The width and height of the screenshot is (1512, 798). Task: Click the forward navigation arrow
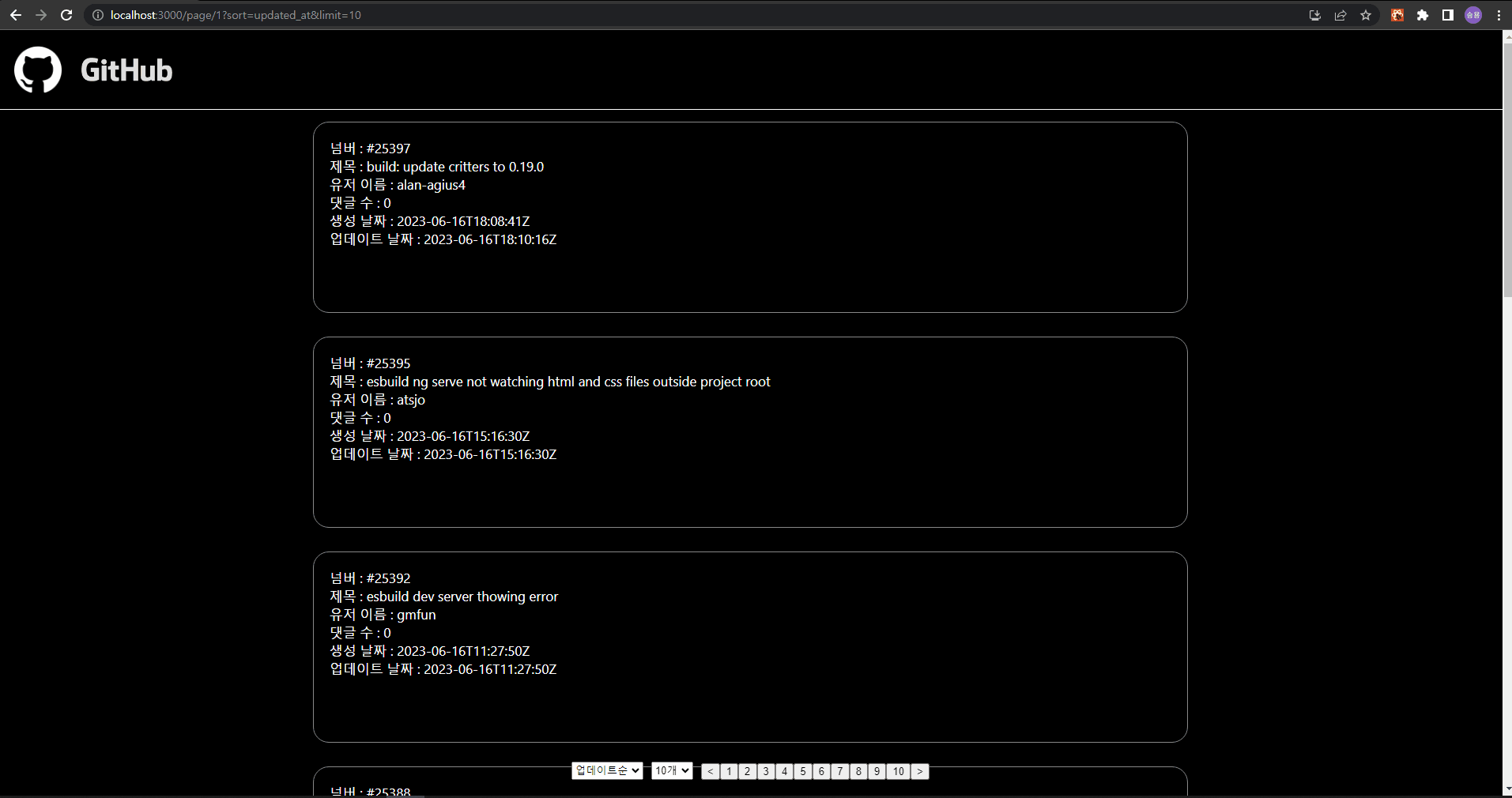41,15
